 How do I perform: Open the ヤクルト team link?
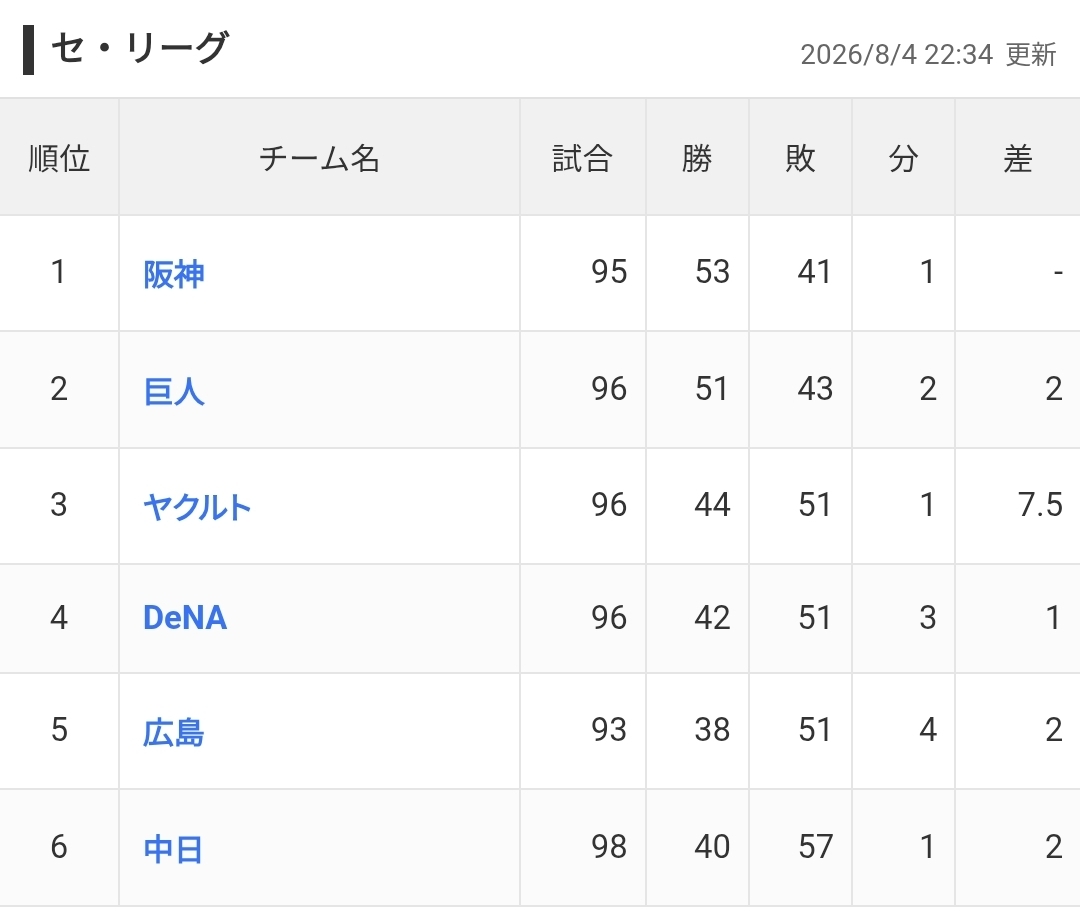coord(197,507)
